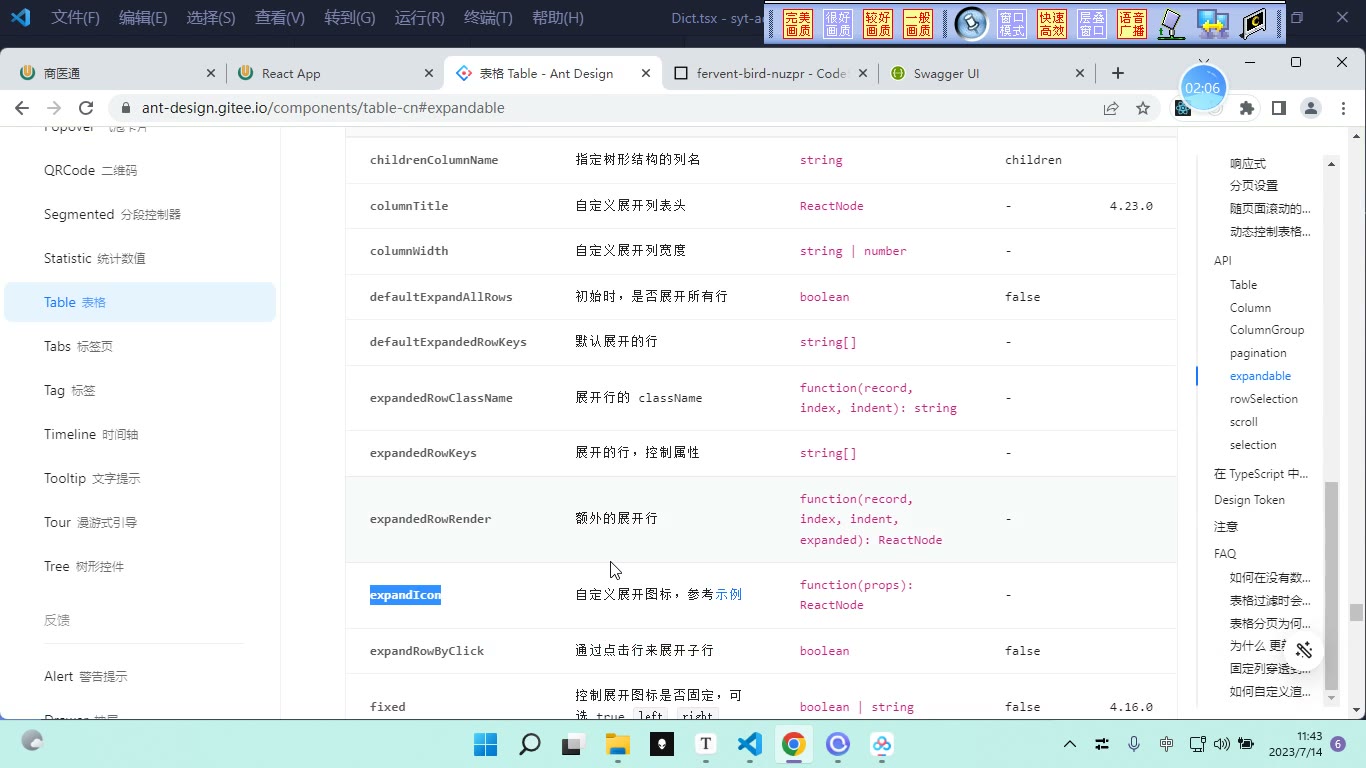Viewport: 1366px width, 768px height.
Task: Click the page vertical scrollbar thumb
Action: tap(1356, 612)
